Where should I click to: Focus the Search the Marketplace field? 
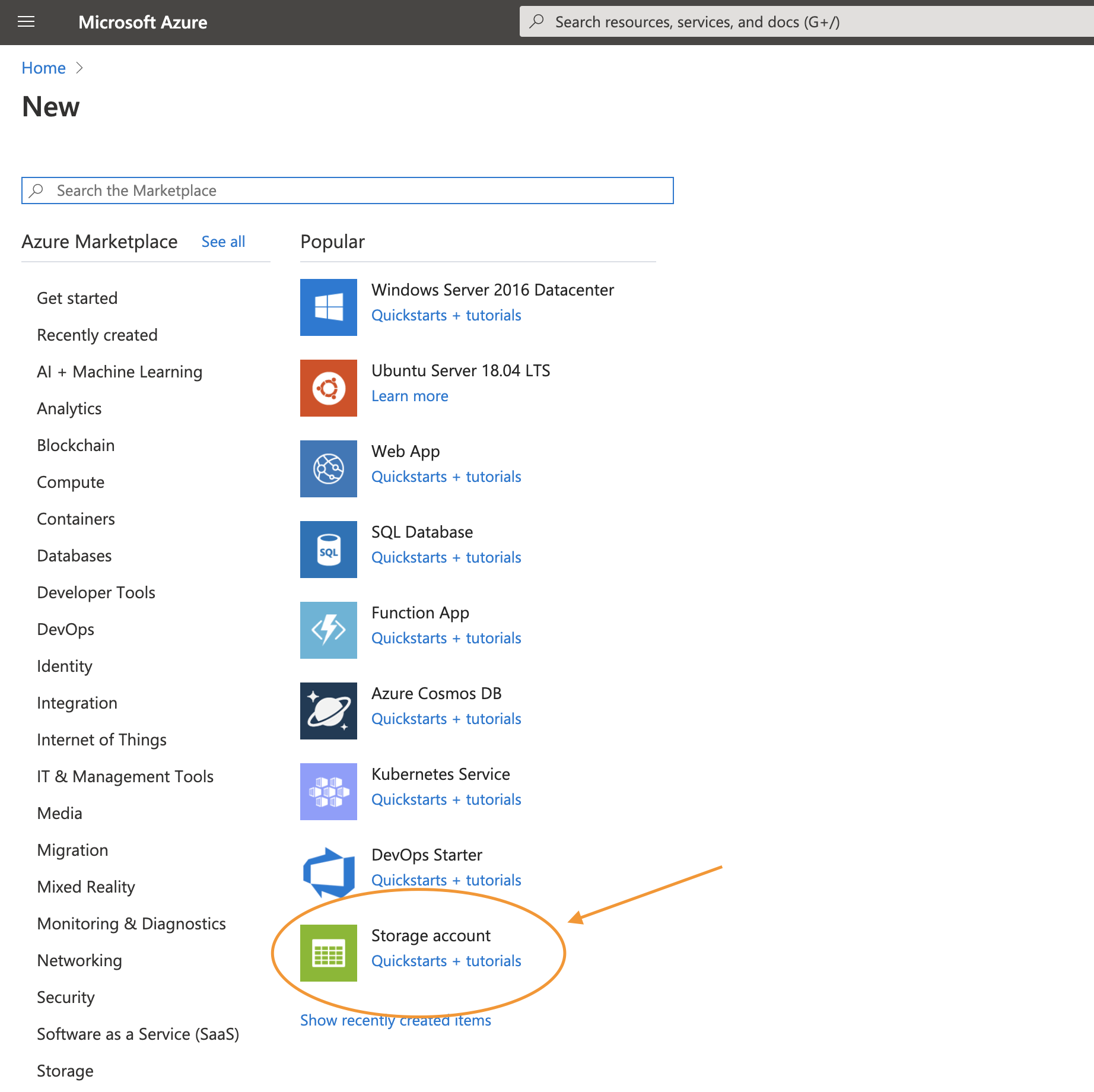click(348, 191)
